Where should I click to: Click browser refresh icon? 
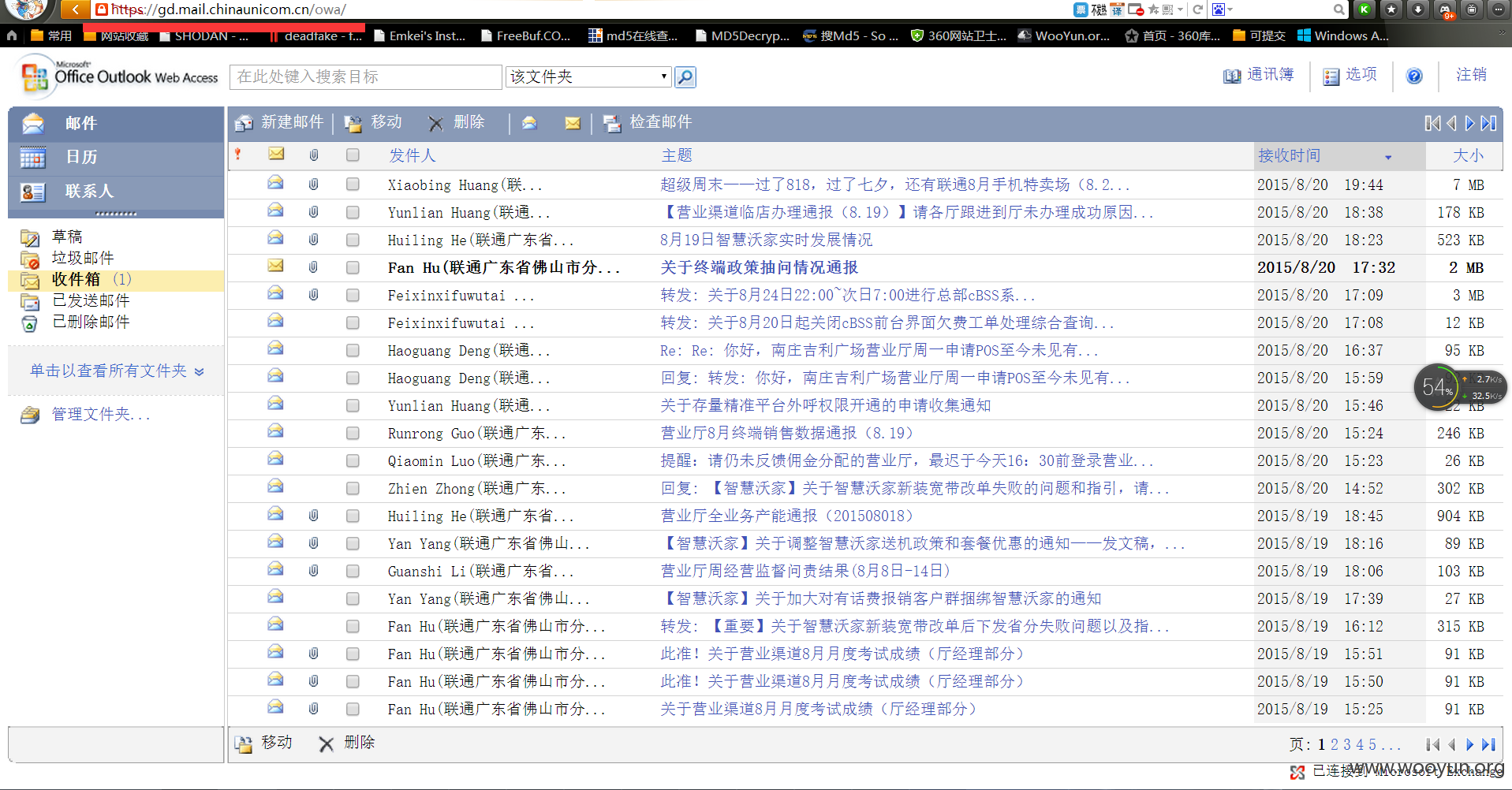(1197, 9)
